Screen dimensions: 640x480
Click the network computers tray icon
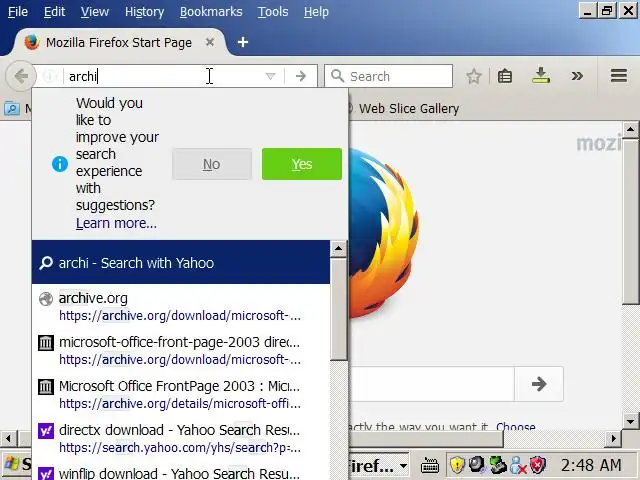pos(498,465)
